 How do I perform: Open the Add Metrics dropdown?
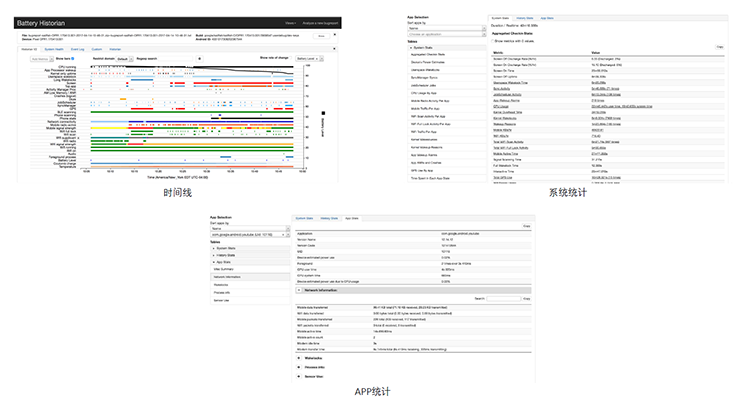42,59
